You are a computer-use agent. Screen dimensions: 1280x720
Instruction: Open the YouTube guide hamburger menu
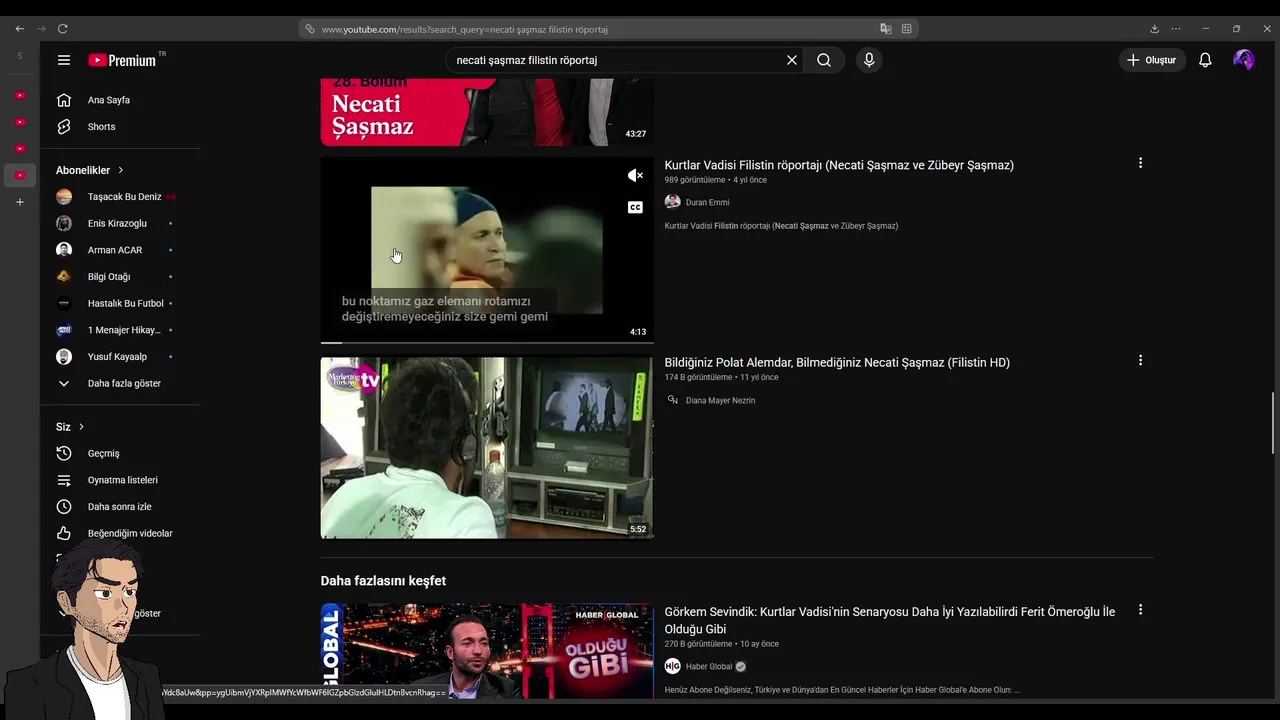point(64,60)
